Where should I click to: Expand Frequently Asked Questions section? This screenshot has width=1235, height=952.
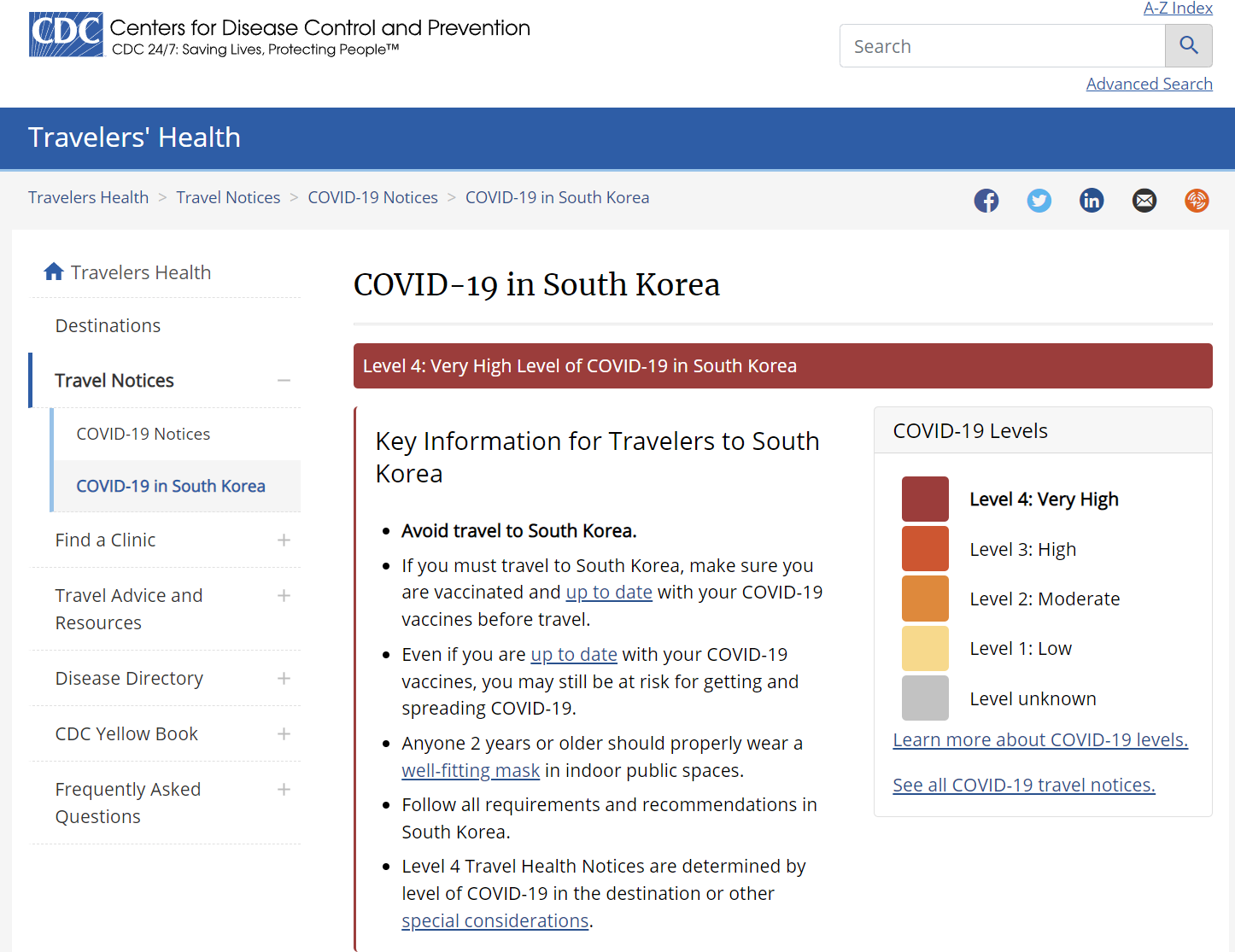(284, 789)
